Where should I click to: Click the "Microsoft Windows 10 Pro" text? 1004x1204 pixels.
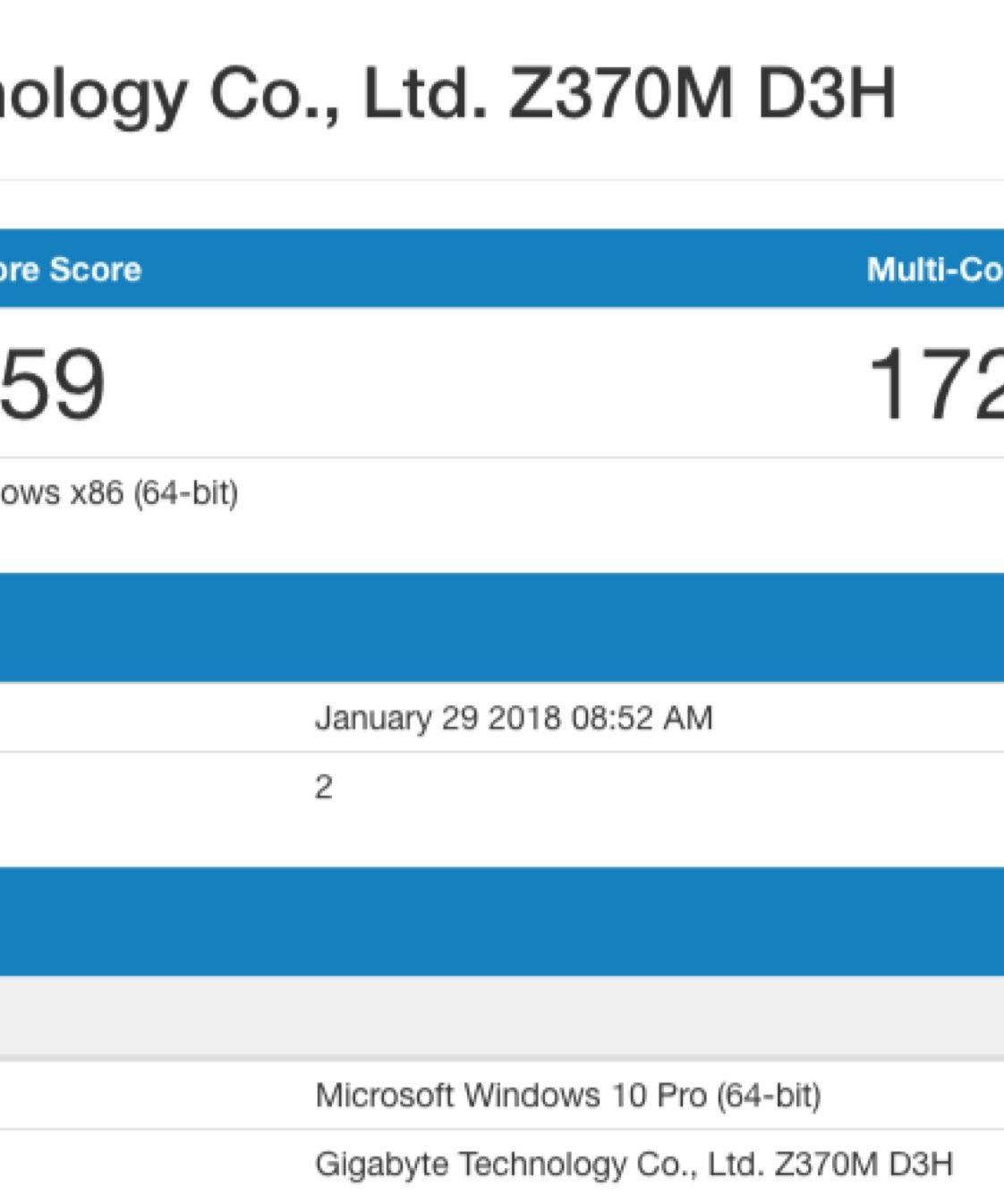pyautogui.click(x=511, y=1095)
